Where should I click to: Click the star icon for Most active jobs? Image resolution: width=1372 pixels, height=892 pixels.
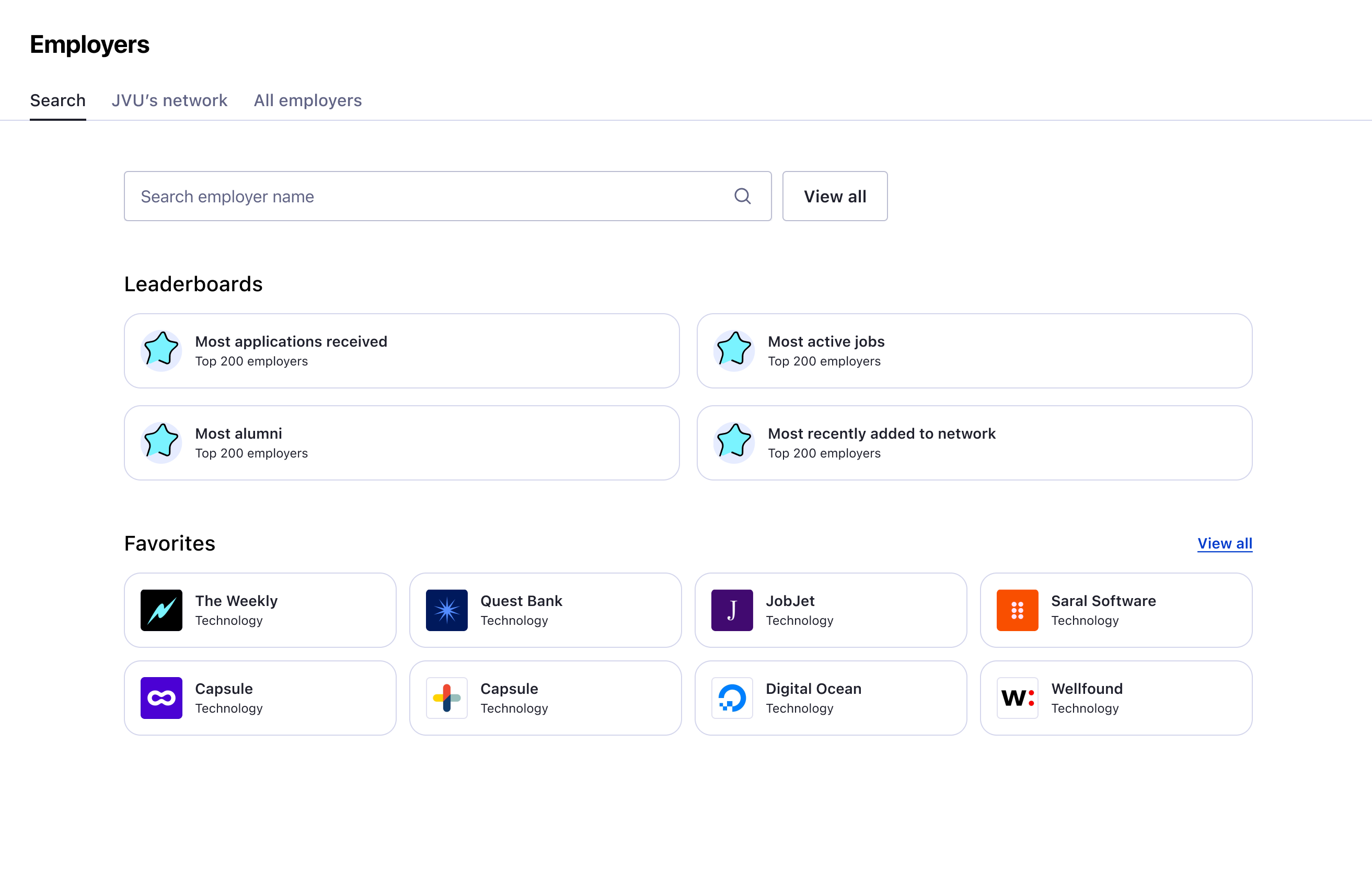tap(734, 350)
